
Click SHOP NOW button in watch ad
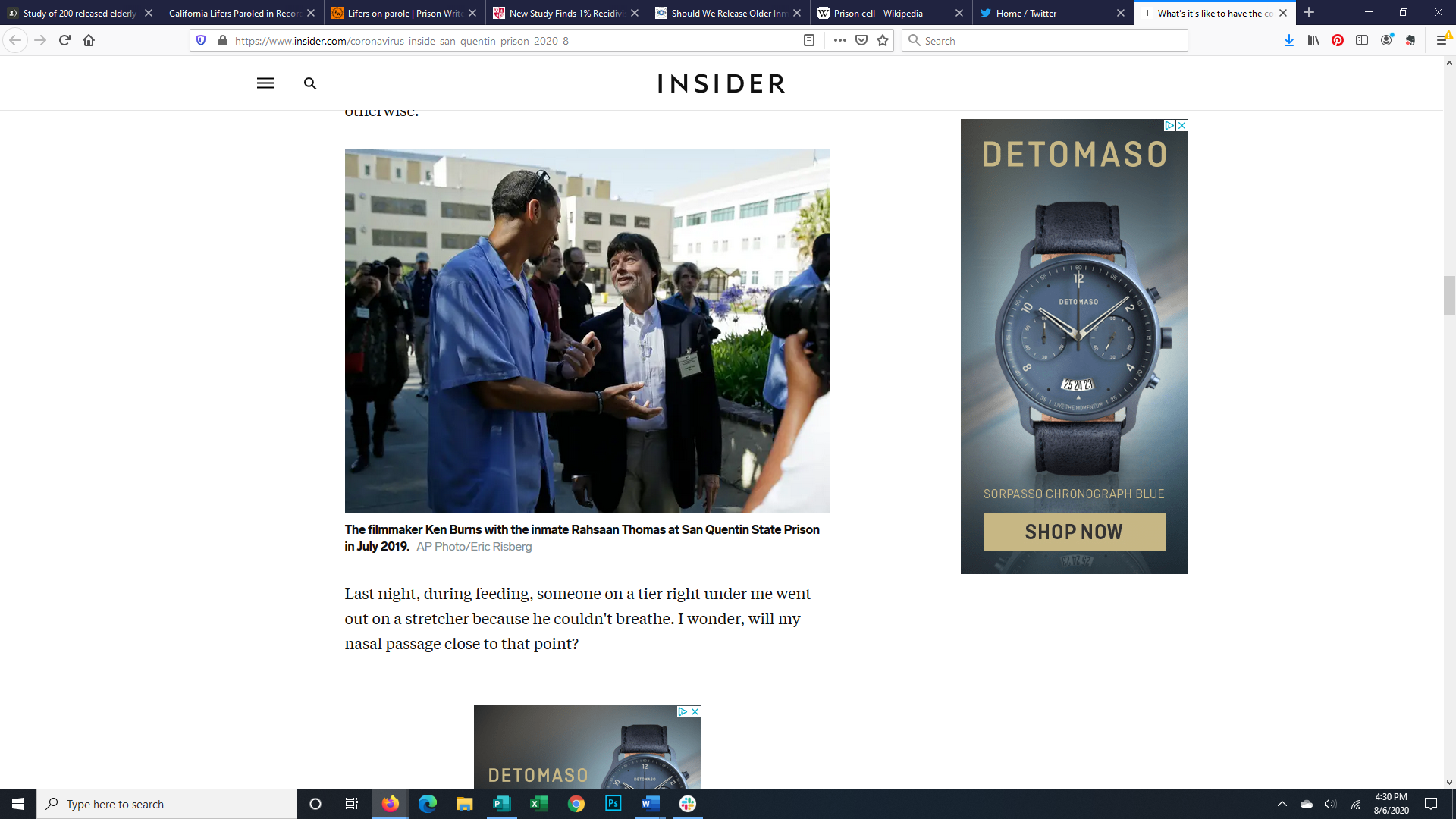(x=1074, y=532)
